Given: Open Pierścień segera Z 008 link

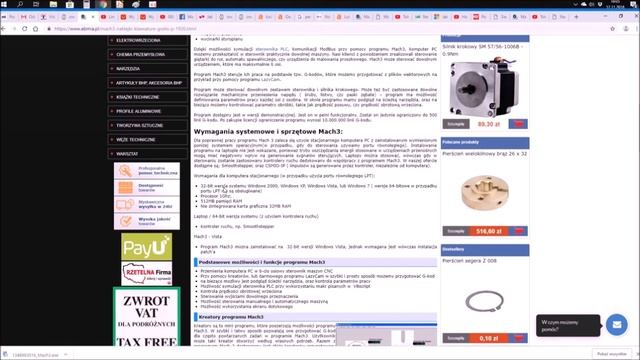Looking at the screenshot, I should click(x=469, y=261).
